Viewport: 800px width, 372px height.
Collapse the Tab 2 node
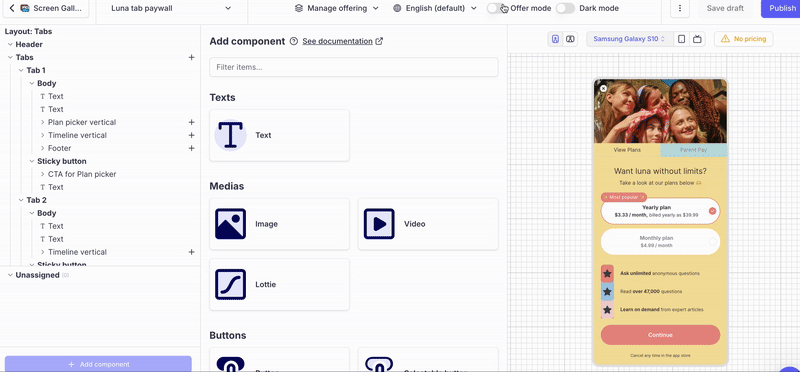[21, 200]
